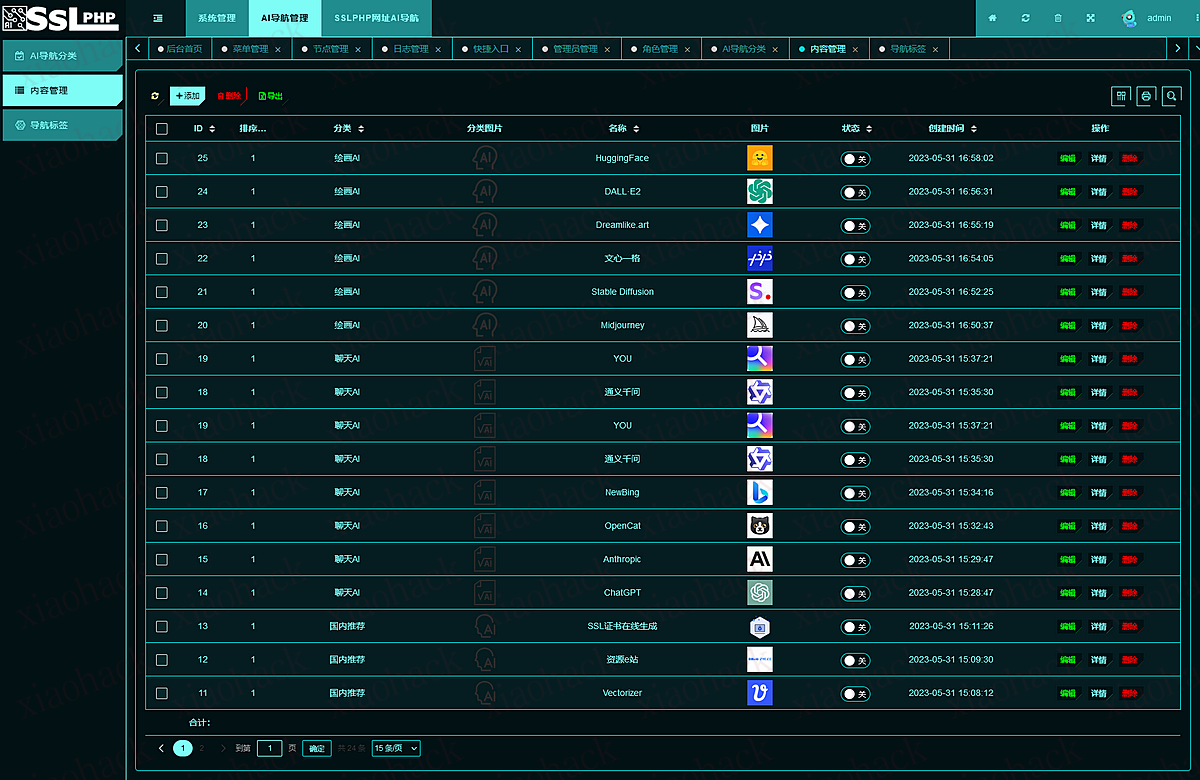Open the 15条/页 page size dropdown
The height and width of the screenshot is (780, 1200).
396,748
